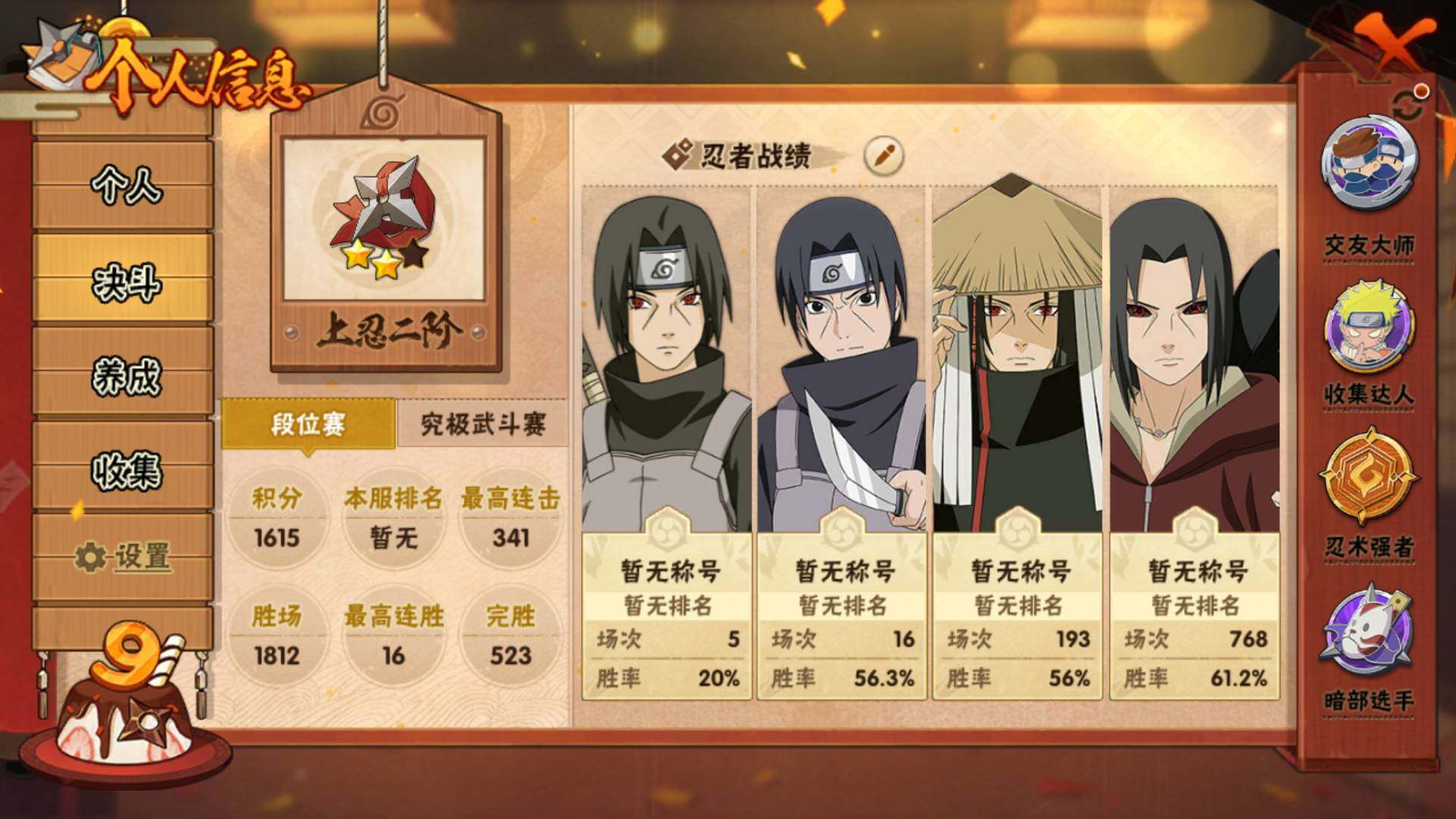
Task: Tap the shuriken rank emblem with stars
Action: point(384,218)
